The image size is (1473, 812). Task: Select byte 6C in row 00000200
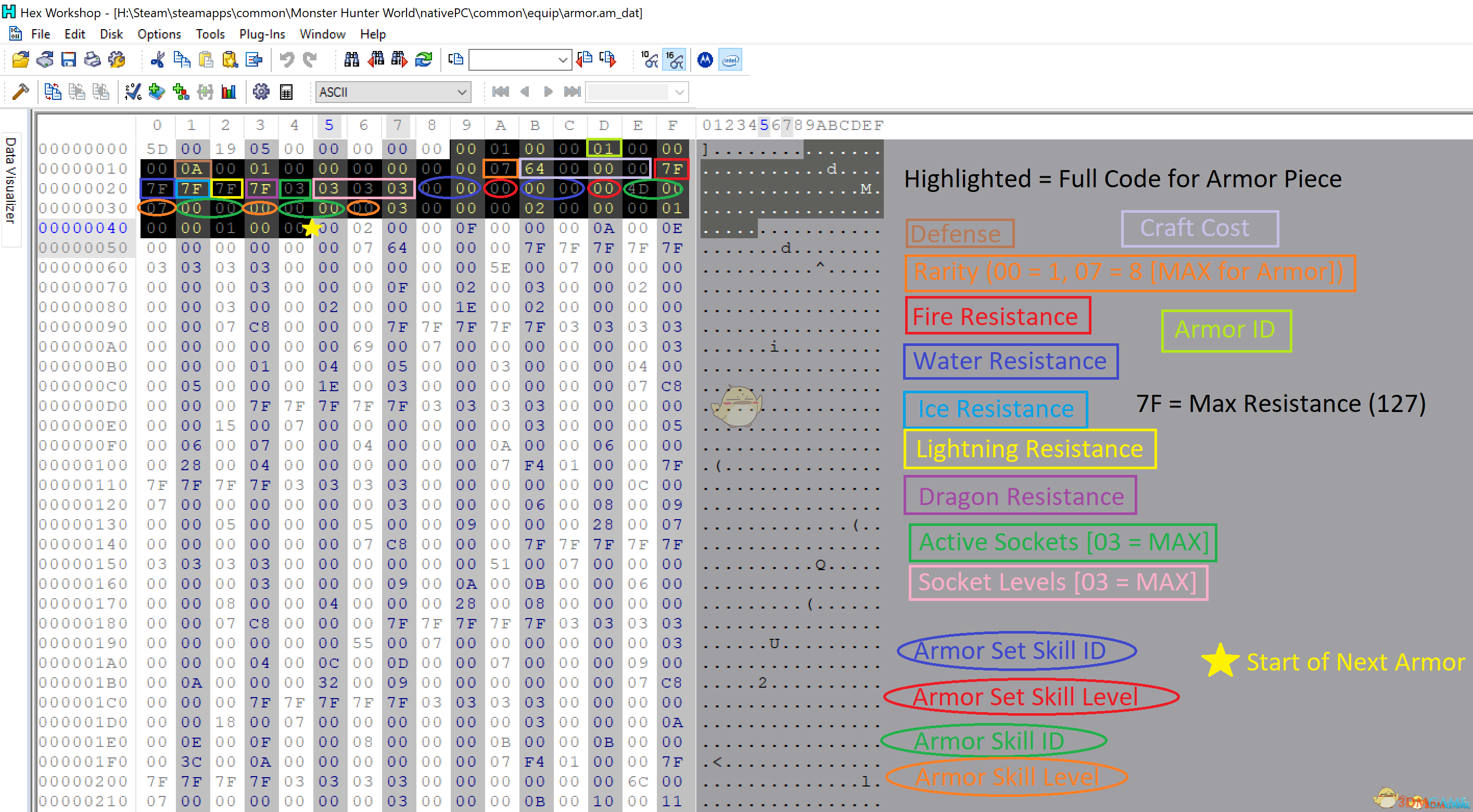click(x=638, y=781)
